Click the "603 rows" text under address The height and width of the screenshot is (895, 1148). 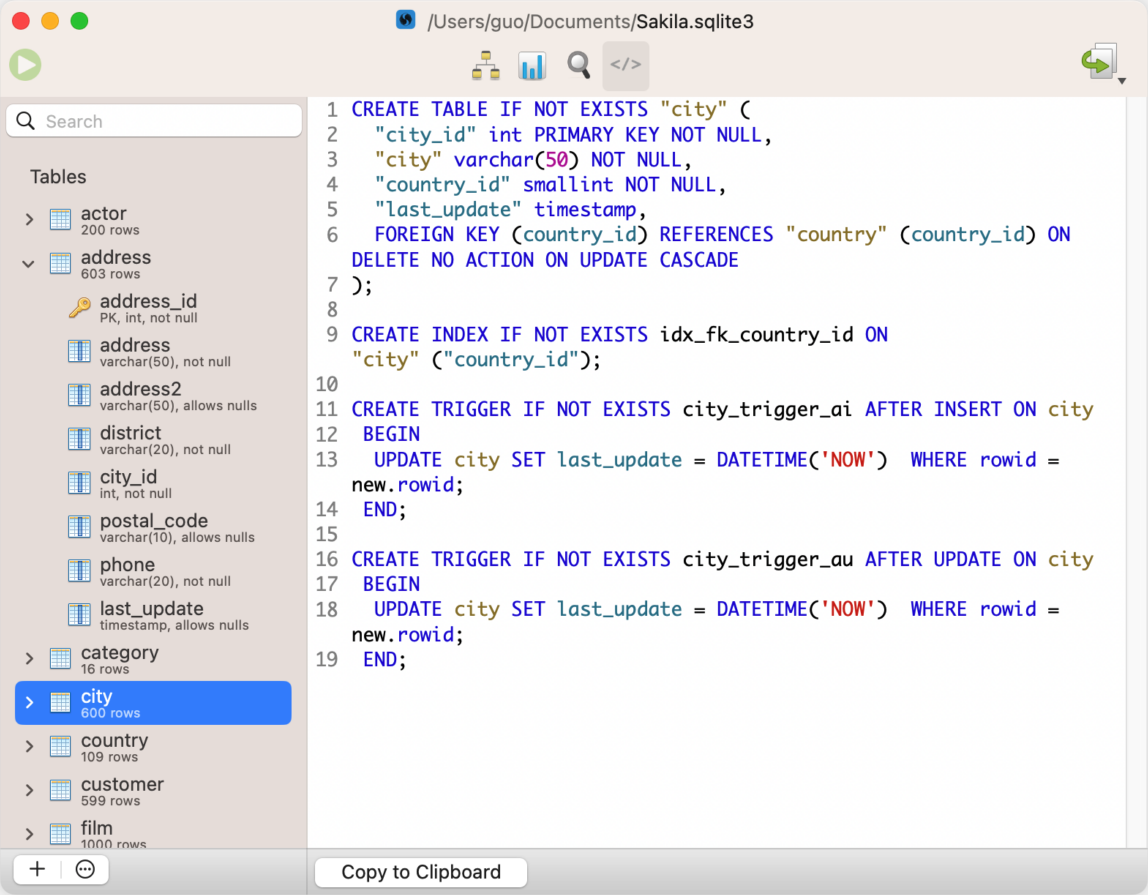[x=111, y=274]
